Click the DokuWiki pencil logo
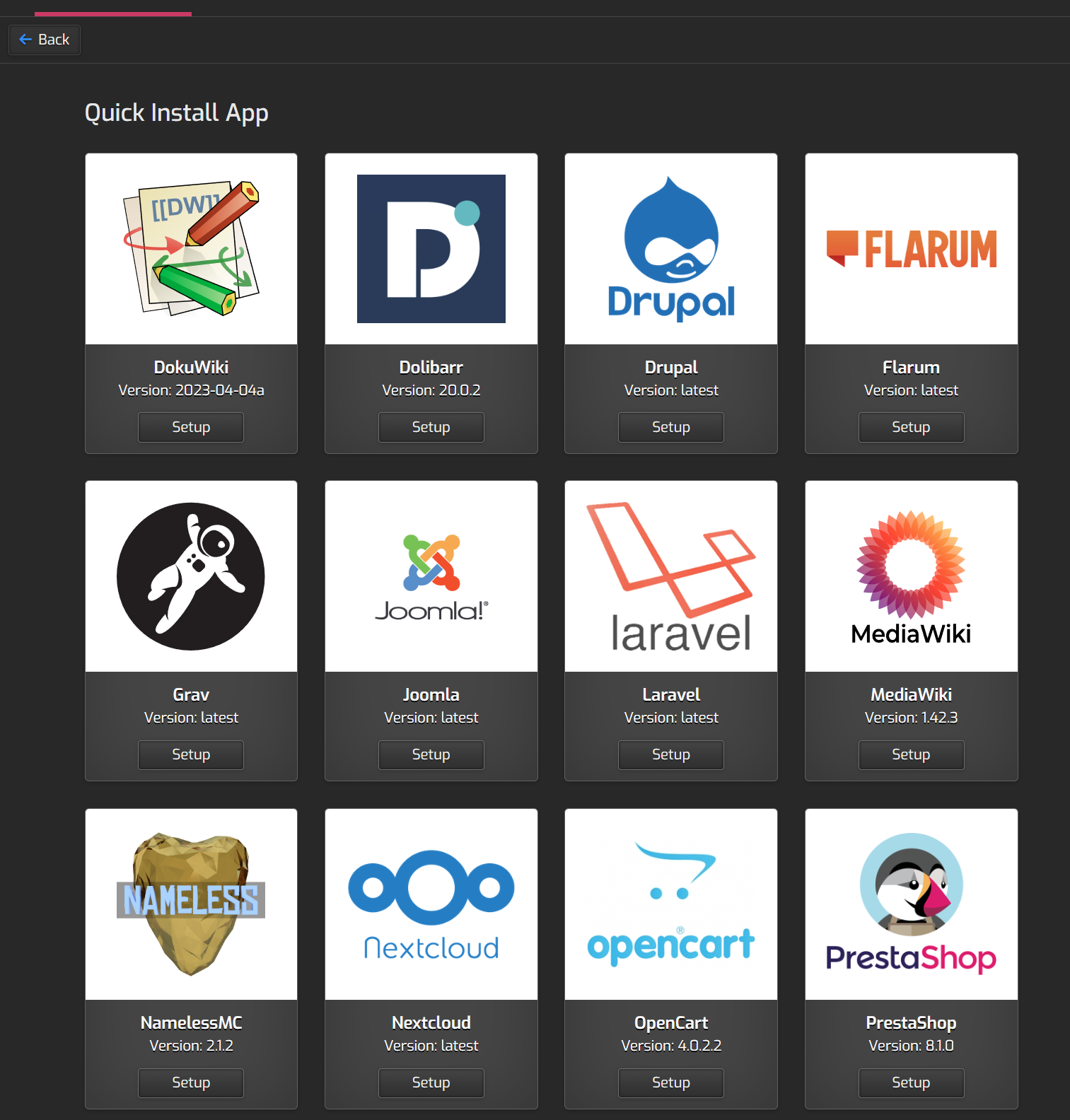Screen dimensions: 1070x1120 (191, 248)
